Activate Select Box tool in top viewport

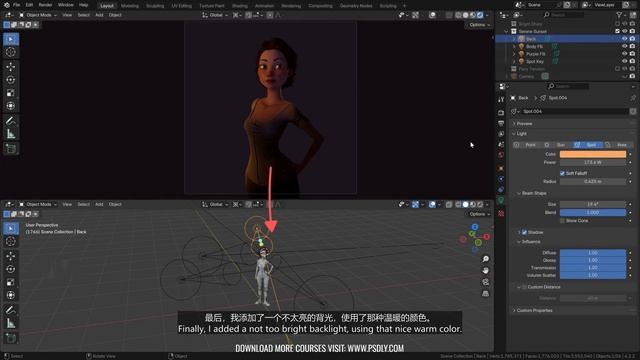click(11, 39)
